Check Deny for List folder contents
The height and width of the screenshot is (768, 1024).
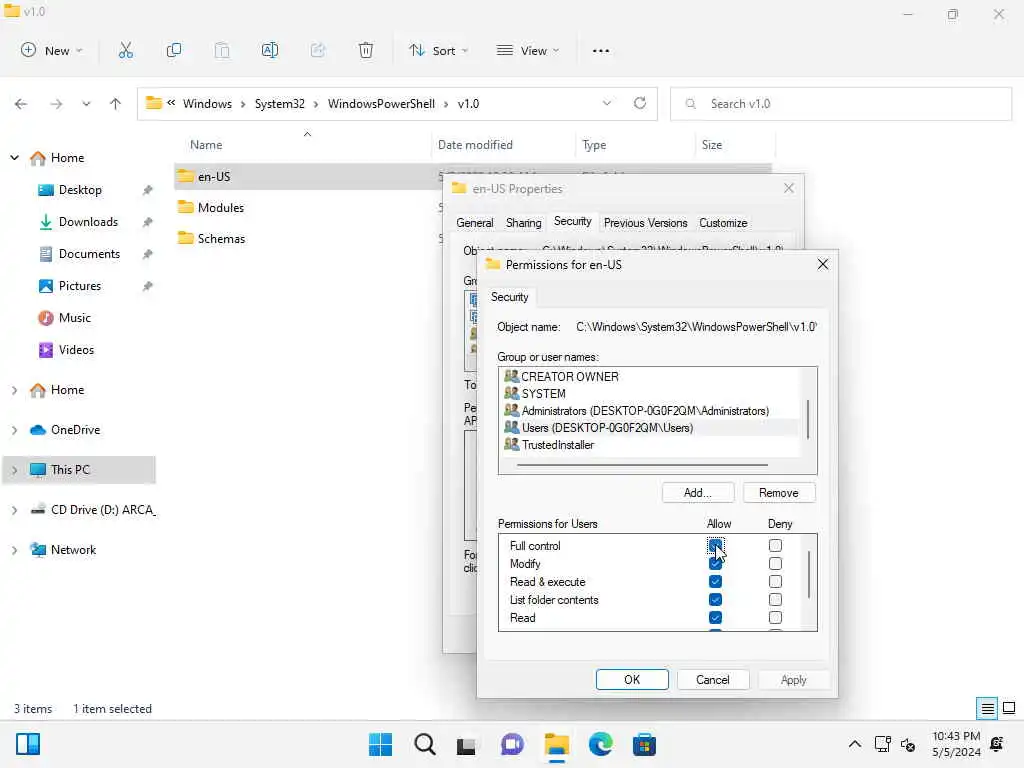click(x=775, y=600)
